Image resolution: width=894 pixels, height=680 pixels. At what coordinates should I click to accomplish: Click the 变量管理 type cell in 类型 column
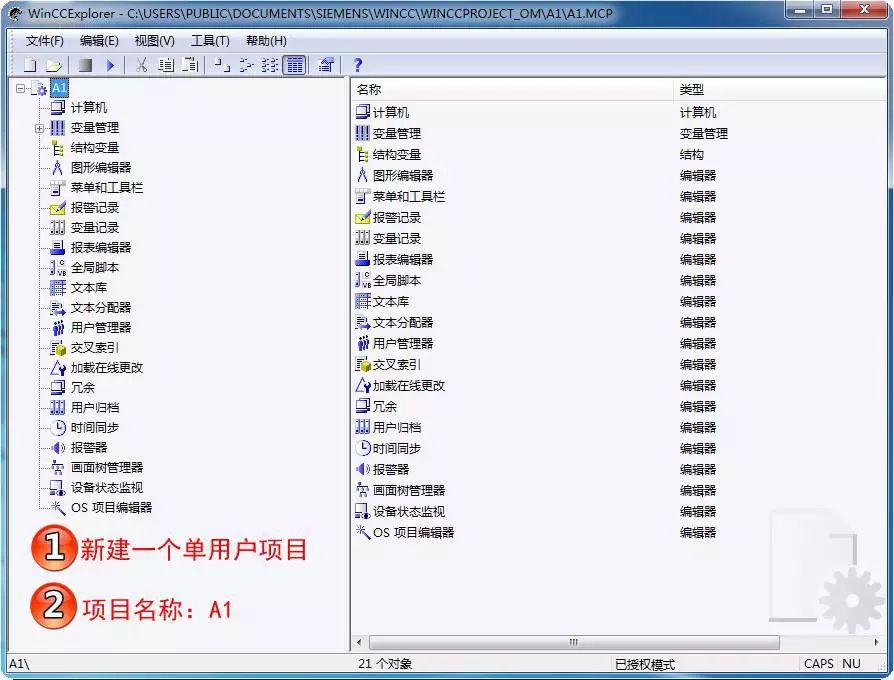pos(704,133)
